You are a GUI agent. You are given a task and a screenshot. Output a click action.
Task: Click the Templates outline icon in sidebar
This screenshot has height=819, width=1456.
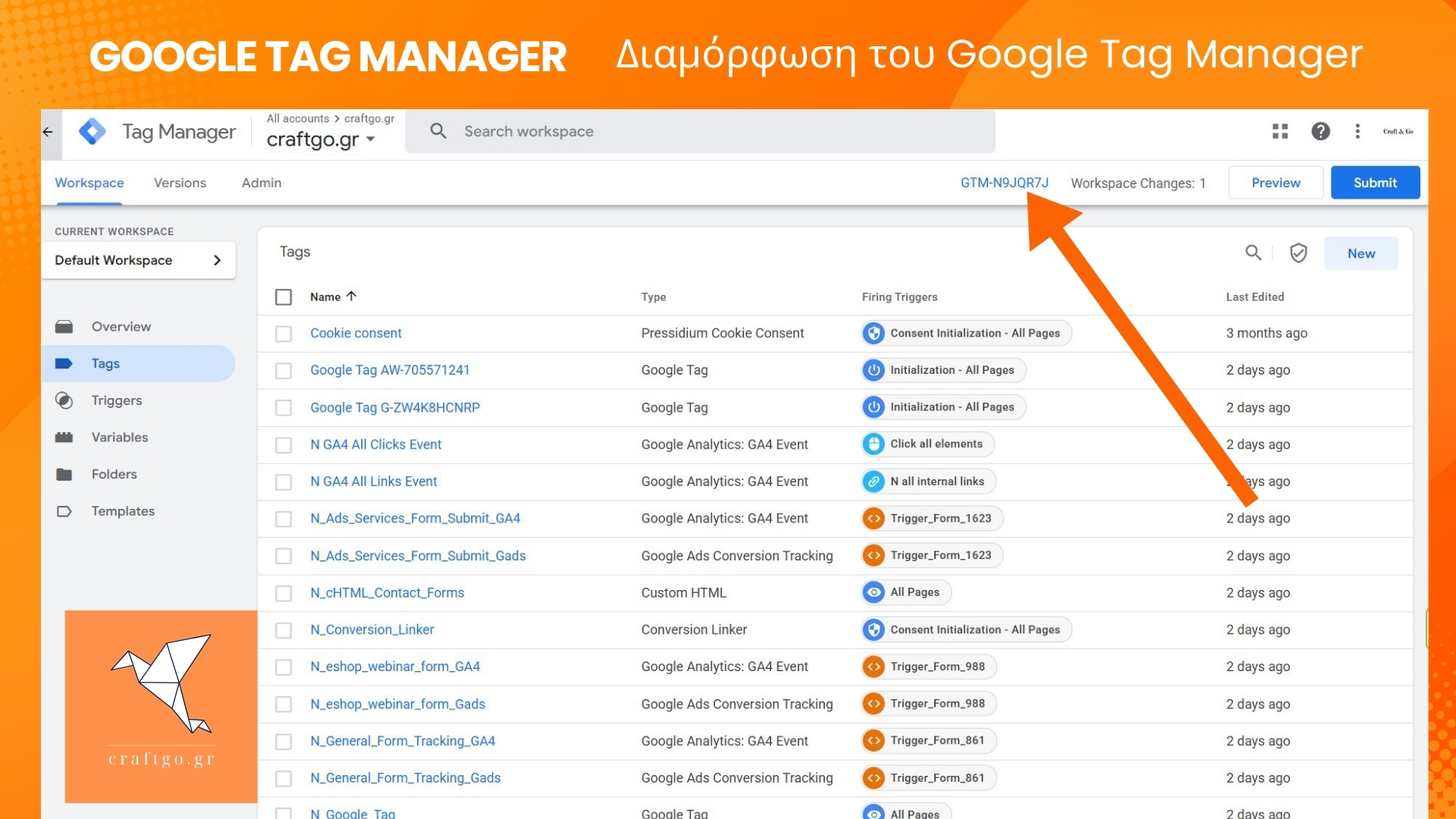[64, 512]
